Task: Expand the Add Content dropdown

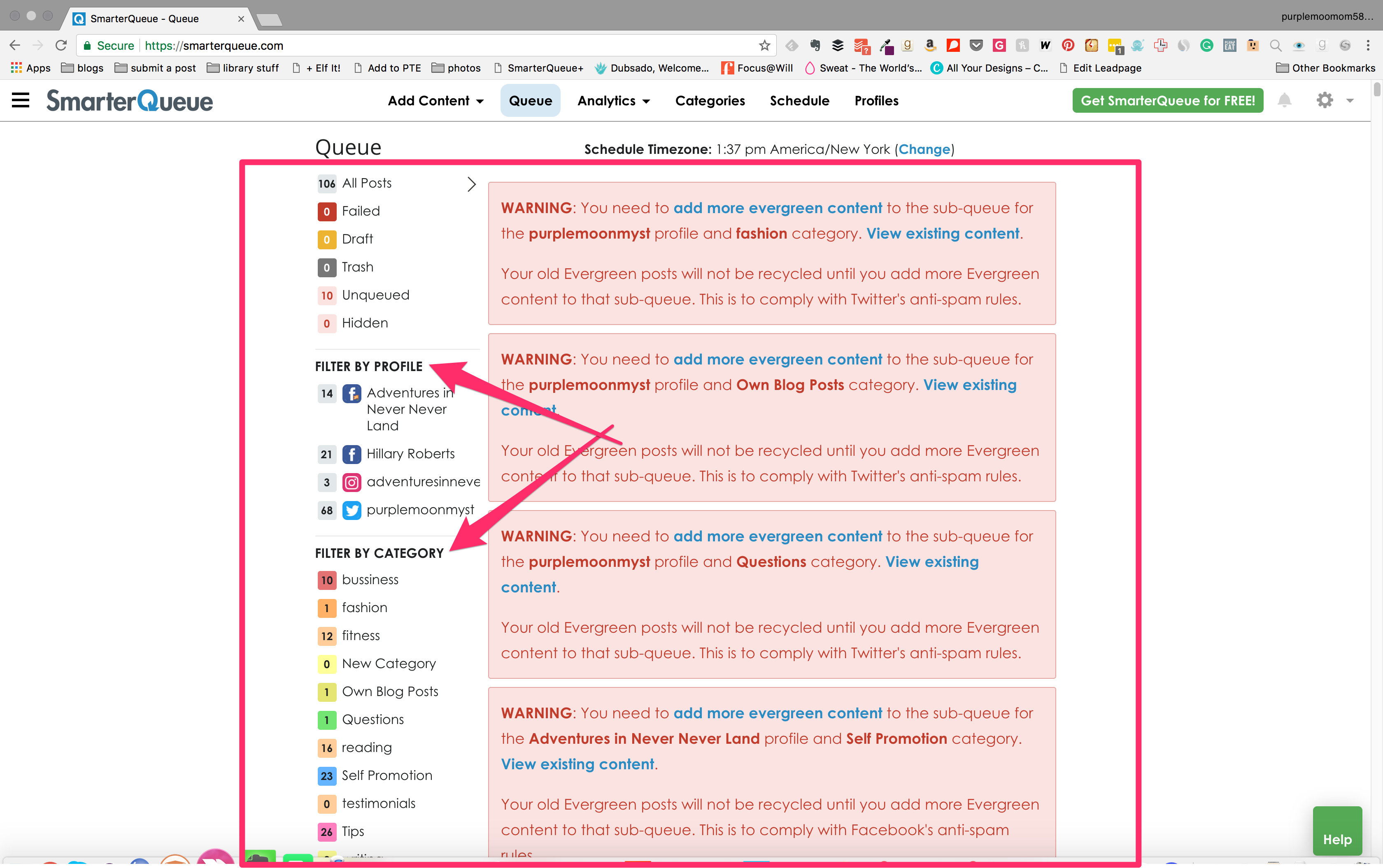Action: pos(435,100)
